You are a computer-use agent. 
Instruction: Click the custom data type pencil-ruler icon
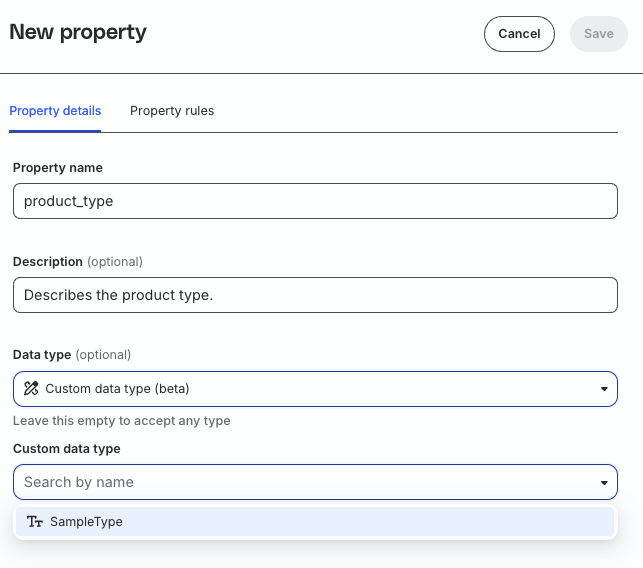pos(31,388)
